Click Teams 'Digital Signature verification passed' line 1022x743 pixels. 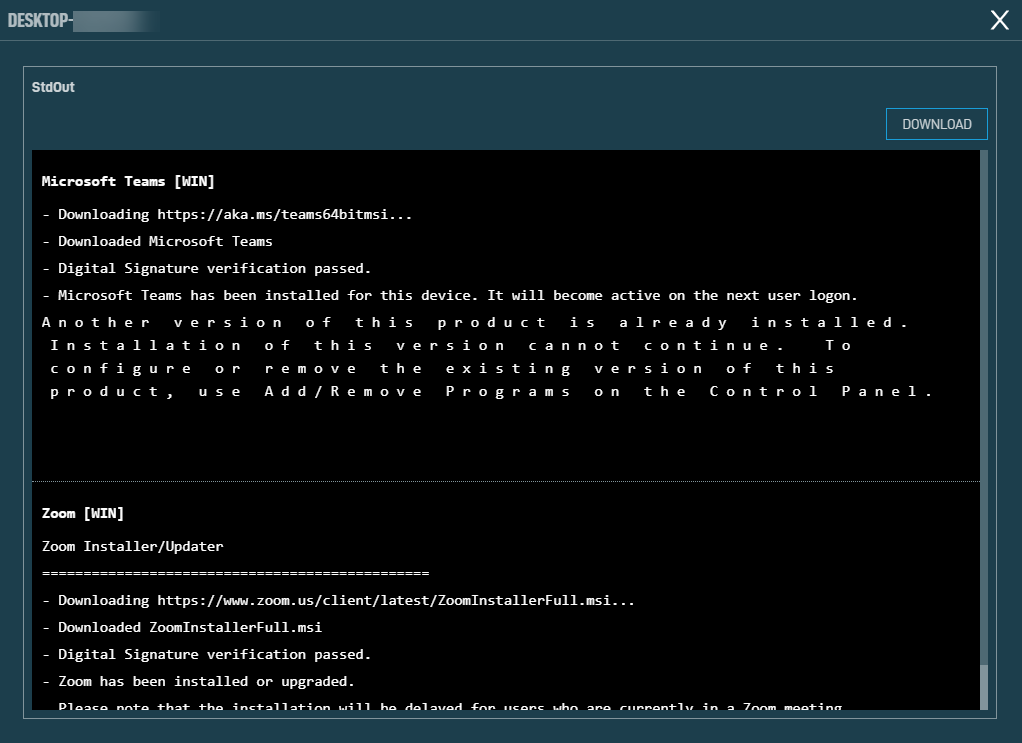click(x=207, y=269)
